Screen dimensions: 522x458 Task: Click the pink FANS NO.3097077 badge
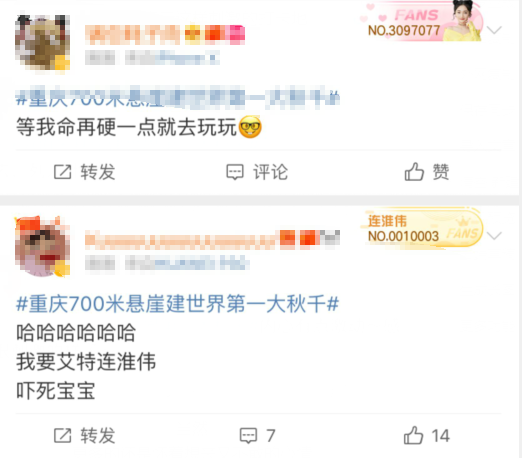(422, 22)
